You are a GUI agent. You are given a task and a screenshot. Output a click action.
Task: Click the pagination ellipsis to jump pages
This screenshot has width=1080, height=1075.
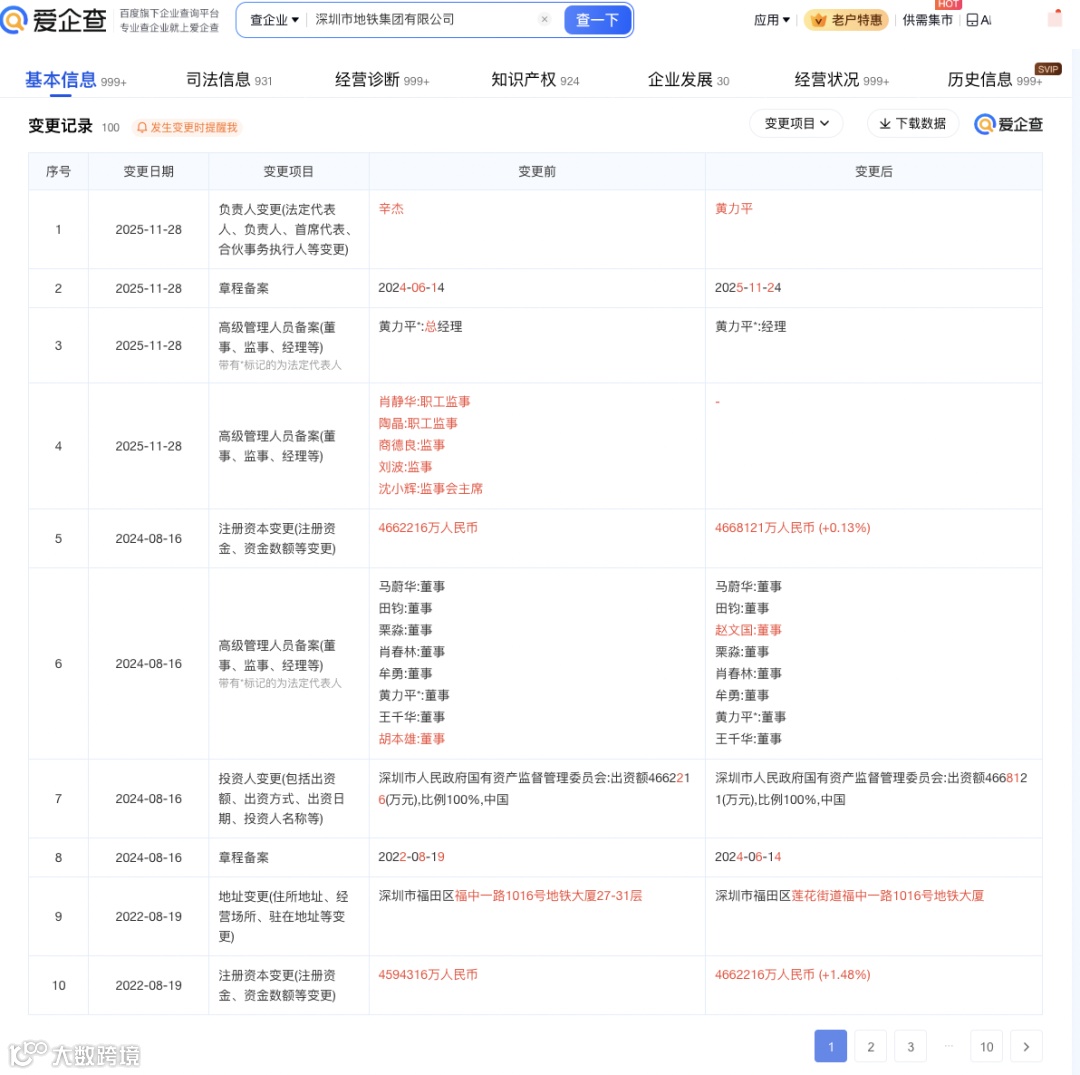(x=948, y=1045)
